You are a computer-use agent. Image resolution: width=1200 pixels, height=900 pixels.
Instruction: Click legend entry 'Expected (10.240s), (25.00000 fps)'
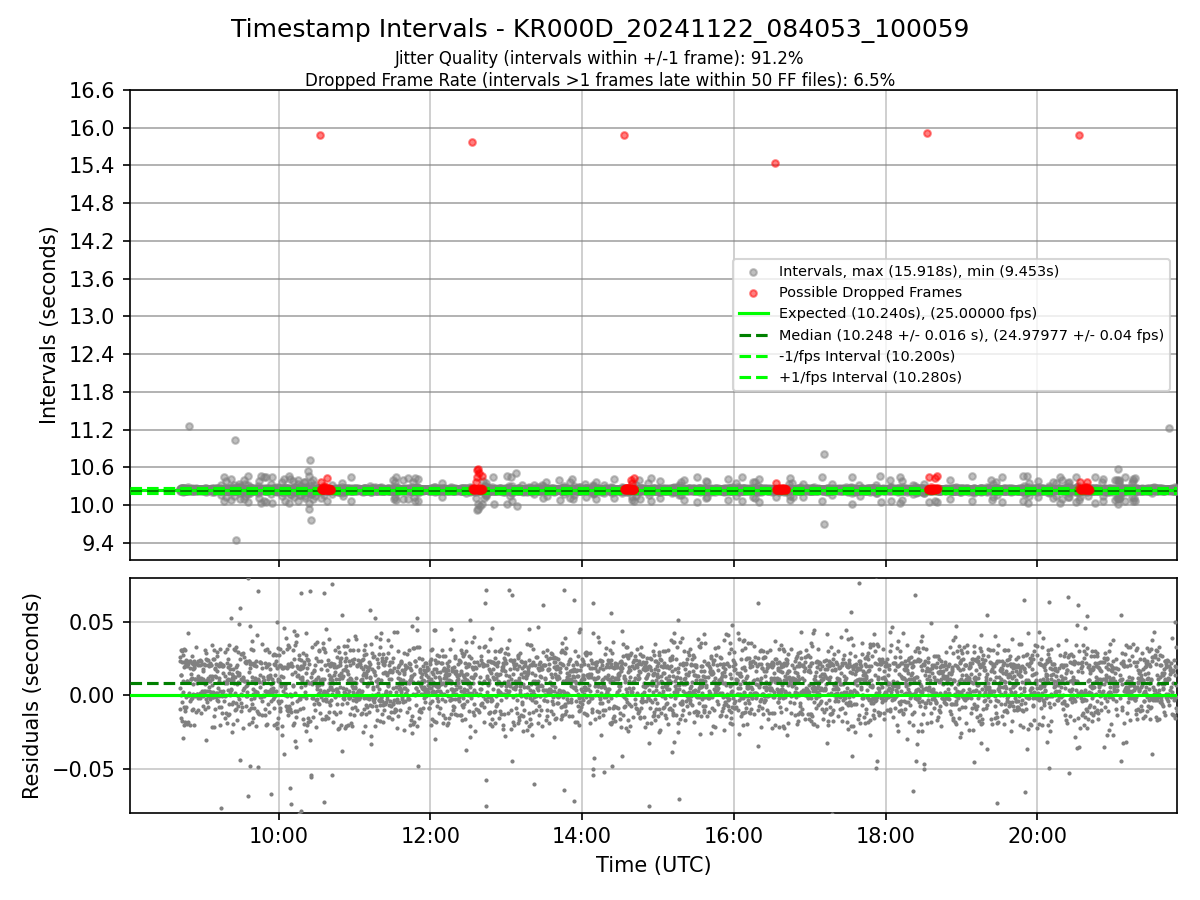click(907, 313)
